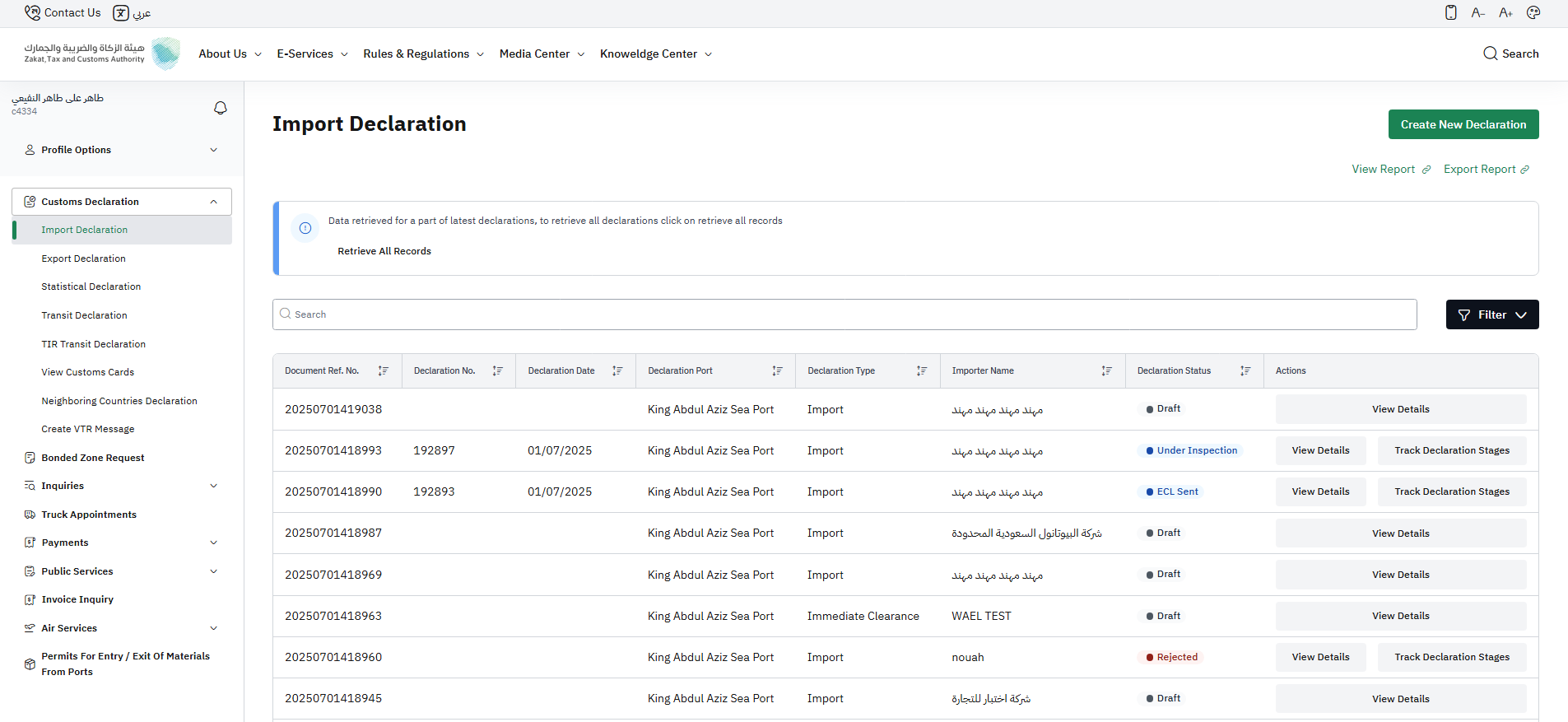Sort by Declaration Type column icon
Image resolution: width=1568 pixels, height=722 pixels.
922,371
